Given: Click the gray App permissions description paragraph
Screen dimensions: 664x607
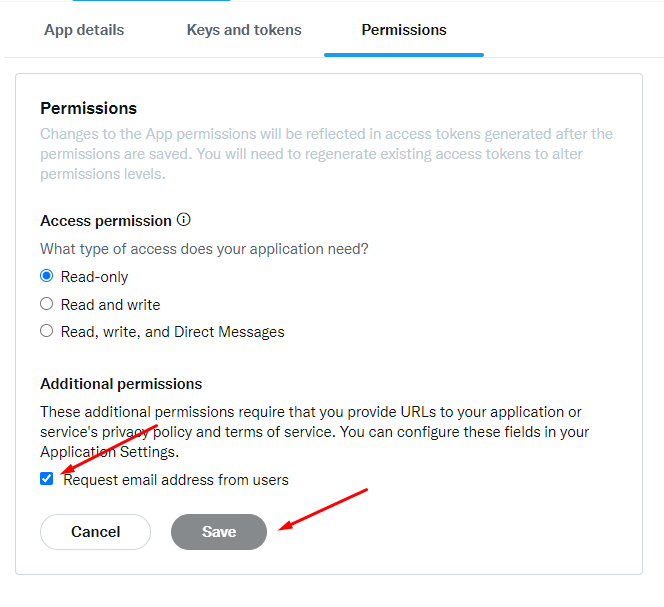Looking at the screenshot, I should pyautogui.click(x=326, y=154).
